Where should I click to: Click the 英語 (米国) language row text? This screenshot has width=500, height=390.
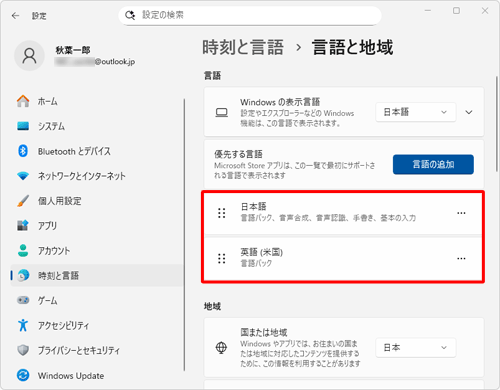262,252
